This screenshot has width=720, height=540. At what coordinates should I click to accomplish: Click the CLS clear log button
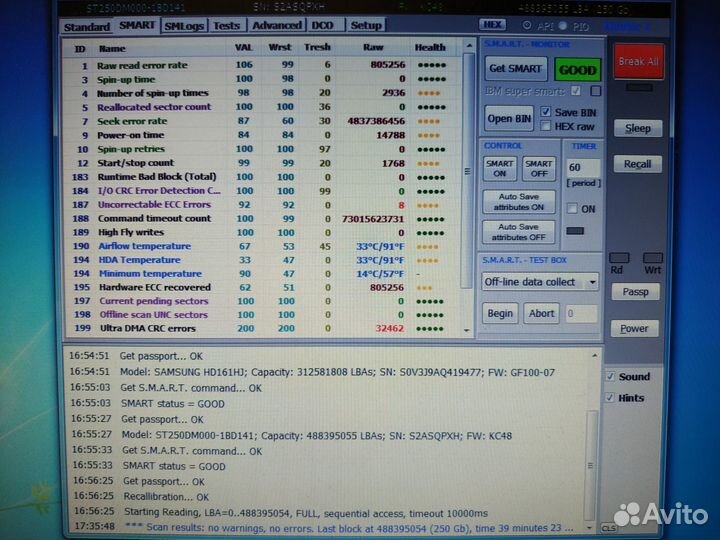coord(608,528)
